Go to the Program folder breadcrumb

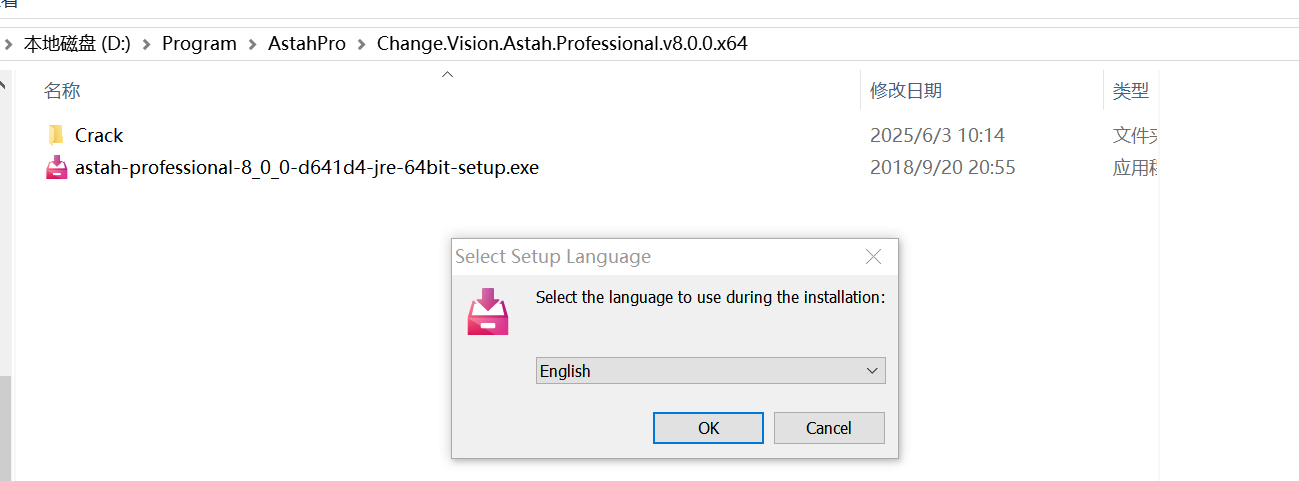tap(199, 44)
